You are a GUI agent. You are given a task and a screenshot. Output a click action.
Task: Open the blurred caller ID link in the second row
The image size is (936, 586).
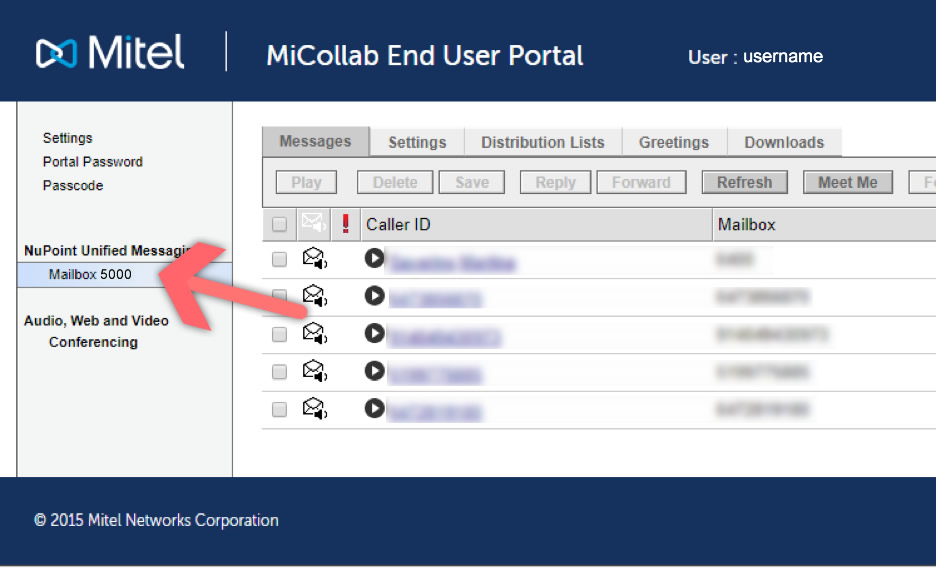[x=435, y=298]
